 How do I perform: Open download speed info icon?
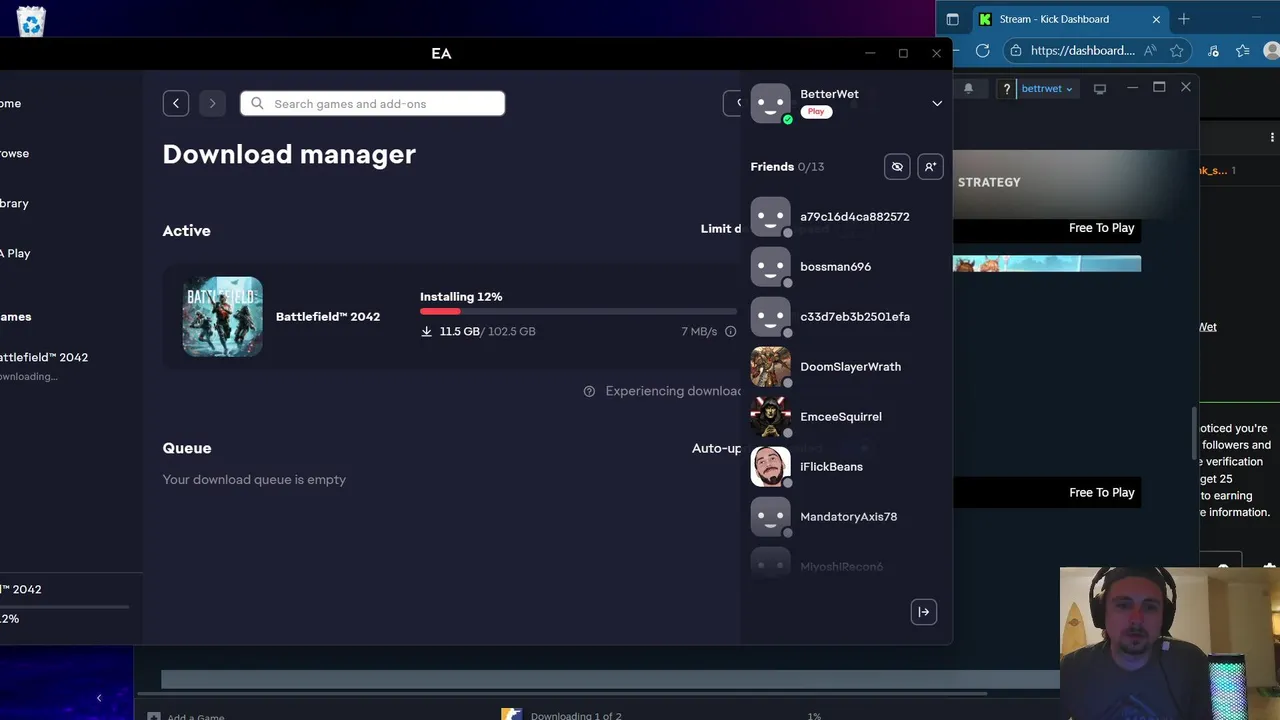[x=730, y=331]
